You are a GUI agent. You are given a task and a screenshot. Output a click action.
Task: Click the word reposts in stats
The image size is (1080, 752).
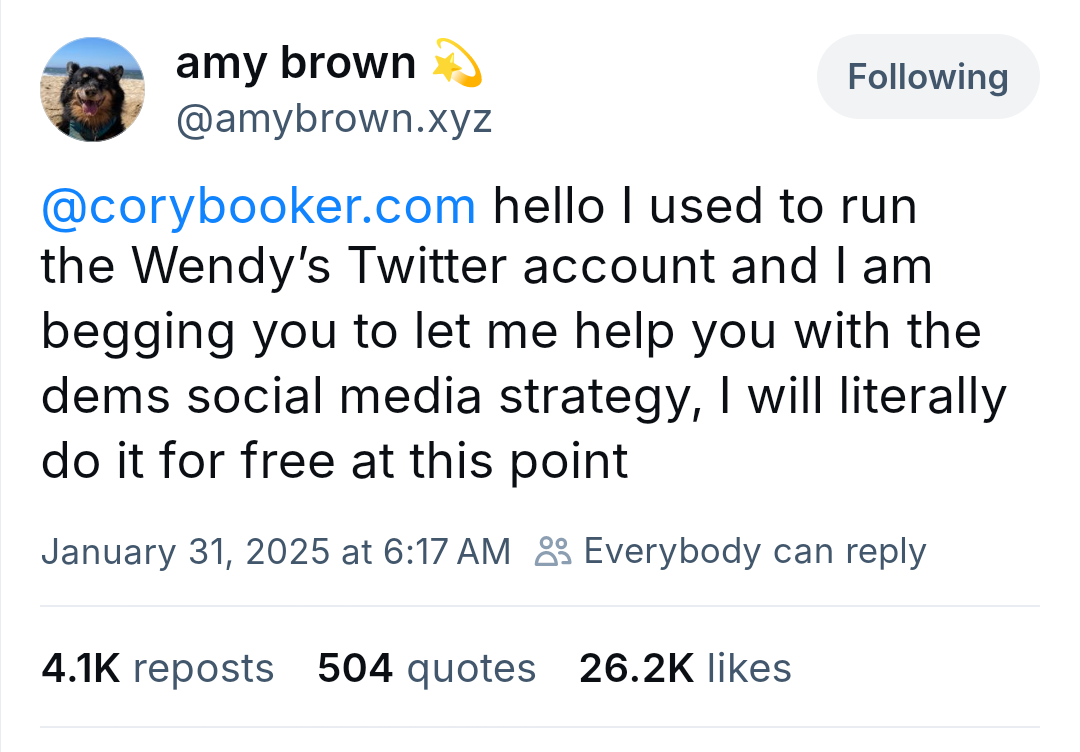pos(204,669)
